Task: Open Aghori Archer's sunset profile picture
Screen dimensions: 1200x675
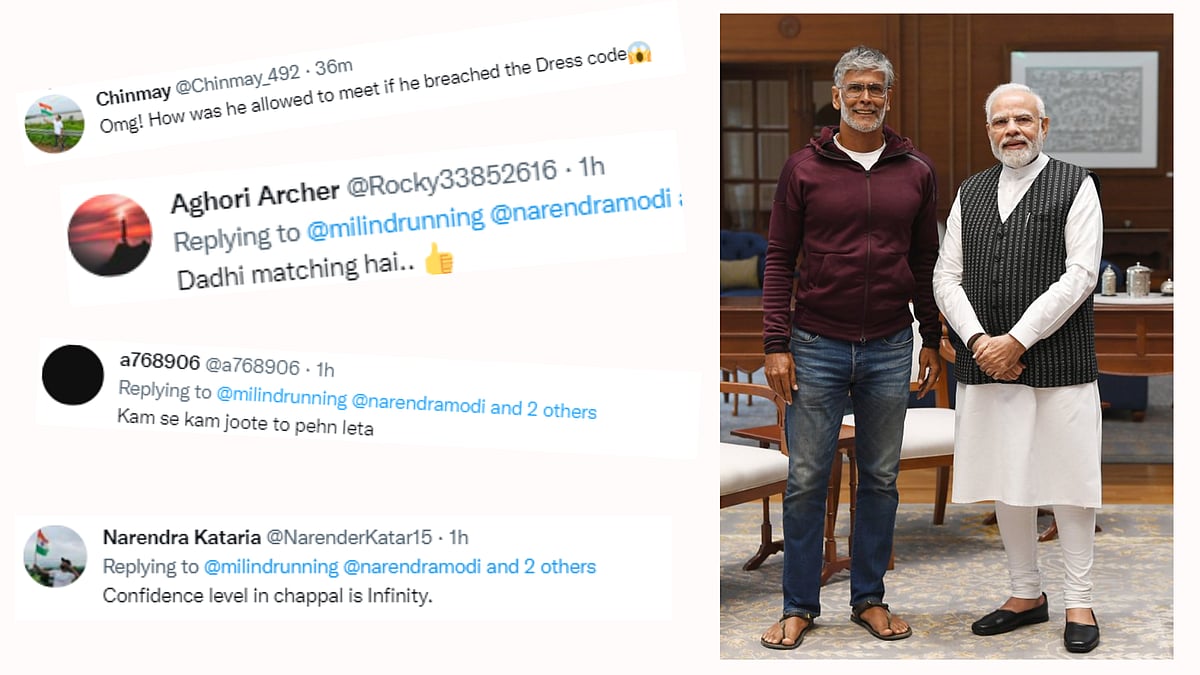Action: (x=110, y=234)
